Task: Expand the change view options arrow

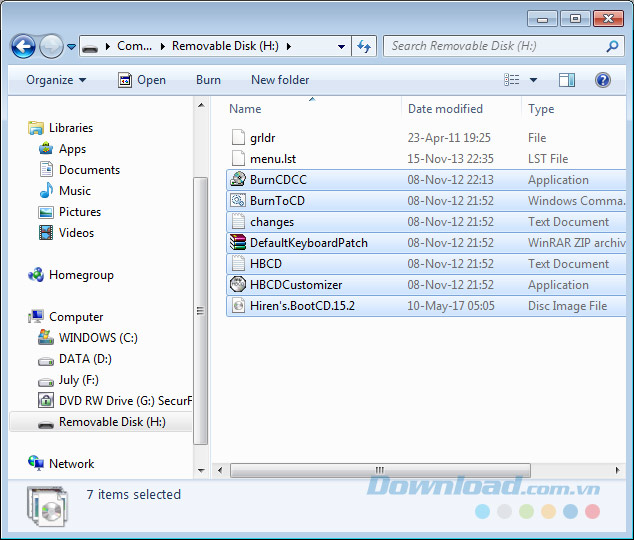Action: 534,80
